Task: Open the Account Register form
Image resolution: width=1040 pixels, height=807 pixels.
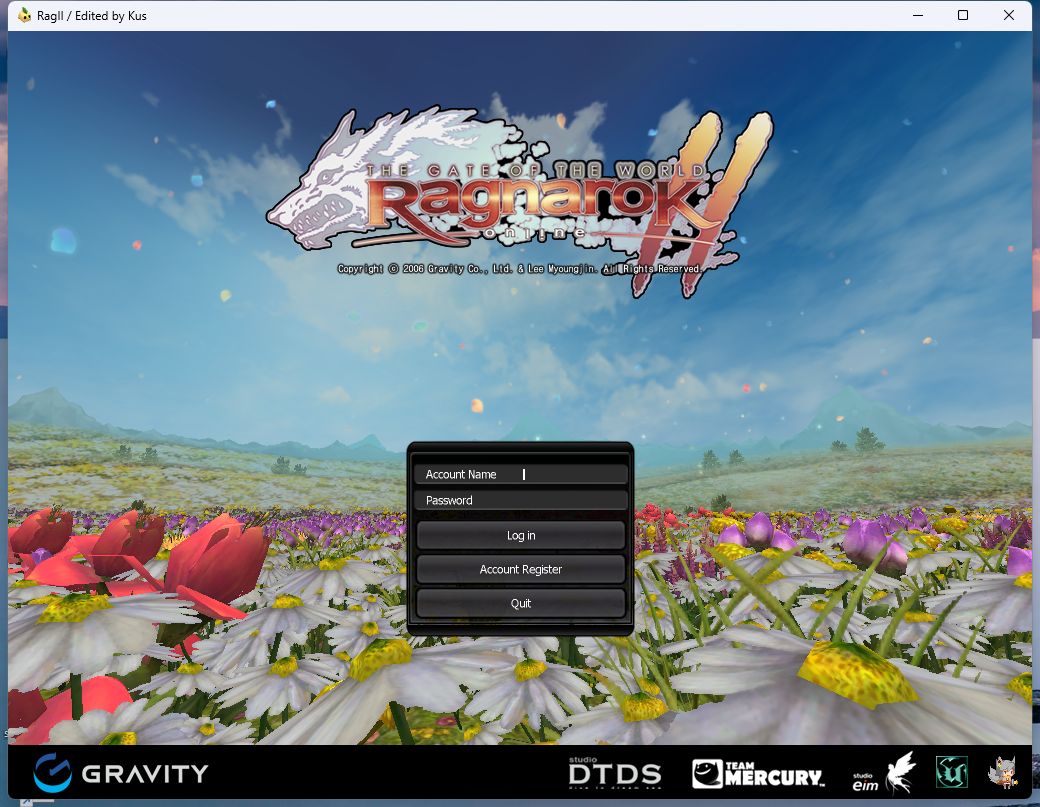Action: click(x=521, y=569)
